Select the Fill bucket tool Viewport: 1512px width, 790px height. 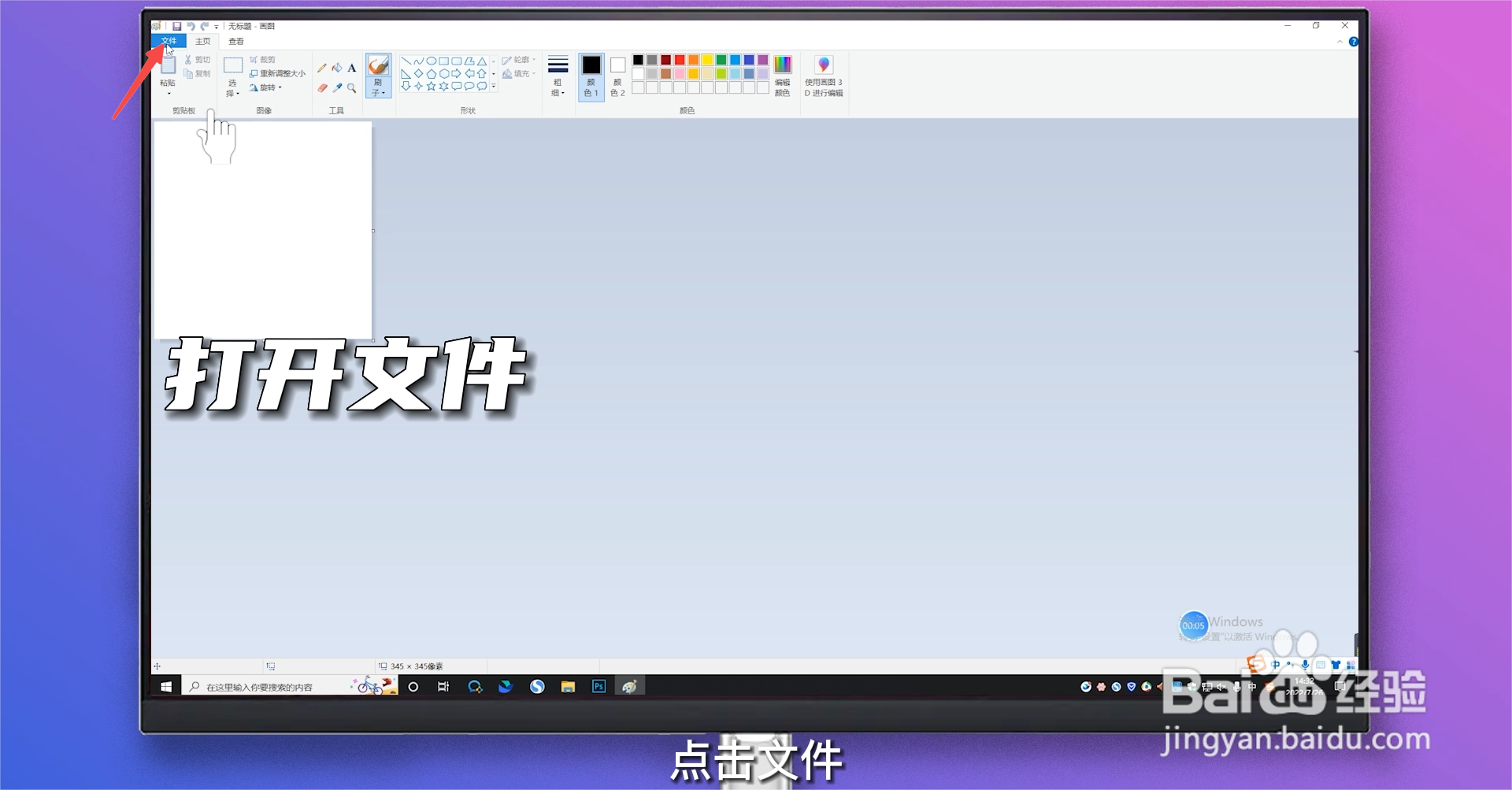coord(337,68)
